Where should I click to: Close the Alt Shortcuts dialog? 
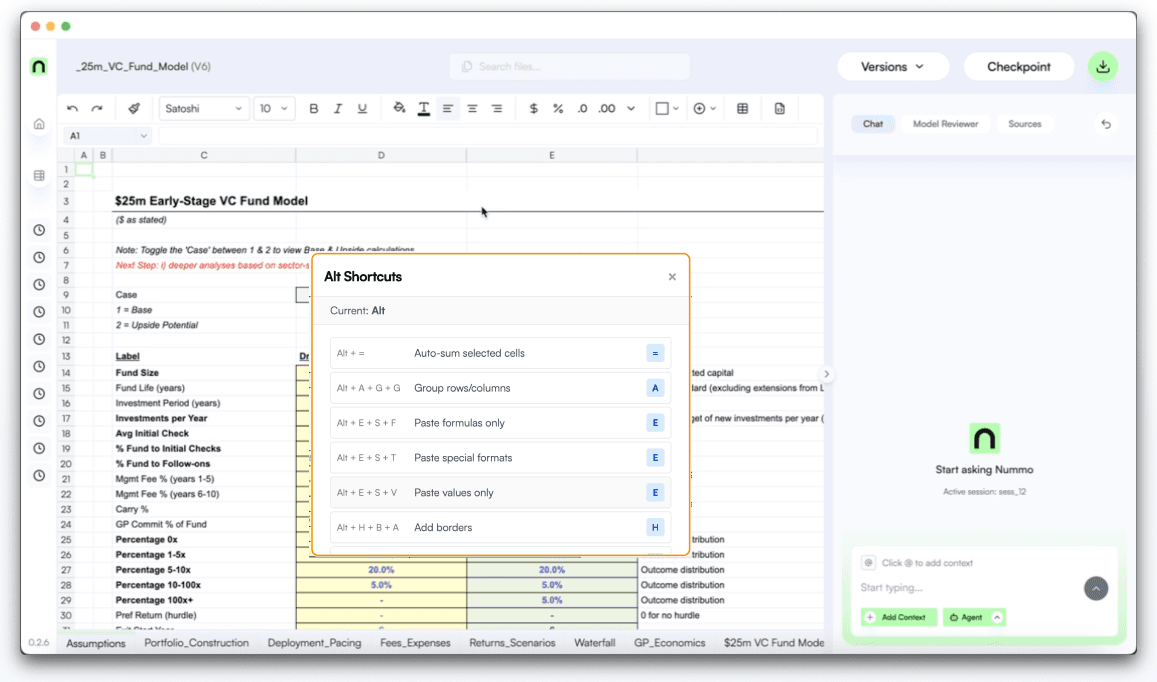(x=672, y=277)
